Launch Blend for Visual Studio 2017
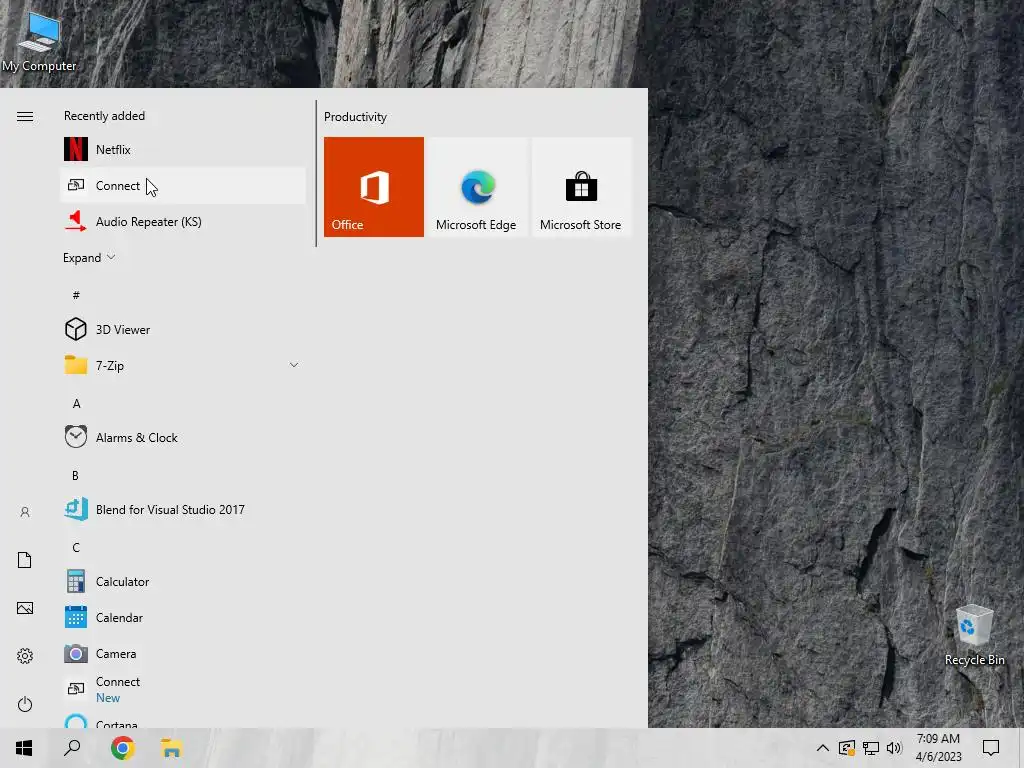1024x768 pixels. click(183, 509)
